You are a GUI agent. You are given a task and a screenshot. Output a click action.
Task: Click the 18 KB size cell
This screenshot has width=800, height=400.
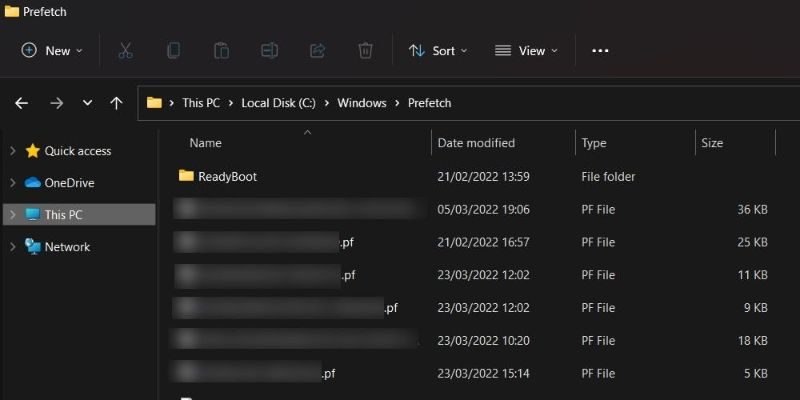[753, 341]
